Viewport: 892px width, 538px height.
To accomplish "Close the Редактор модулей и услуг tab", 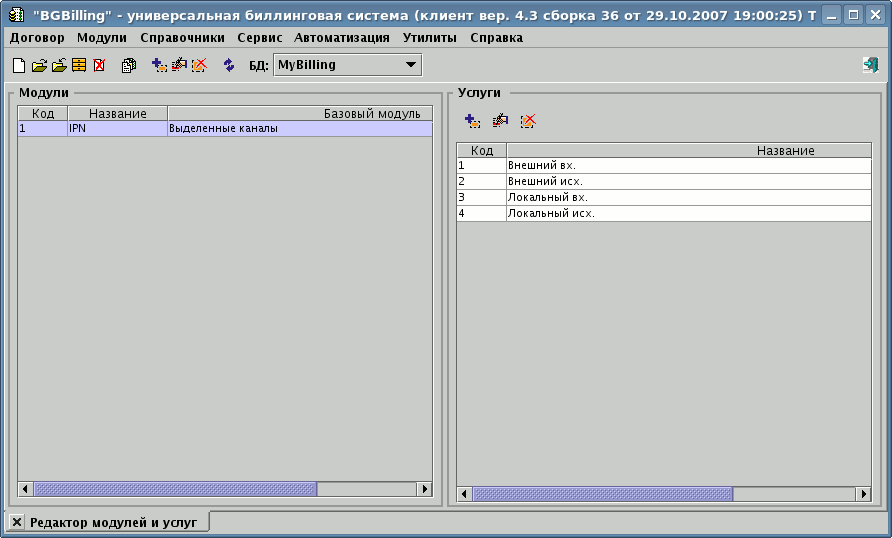I will tap(17, 522).
